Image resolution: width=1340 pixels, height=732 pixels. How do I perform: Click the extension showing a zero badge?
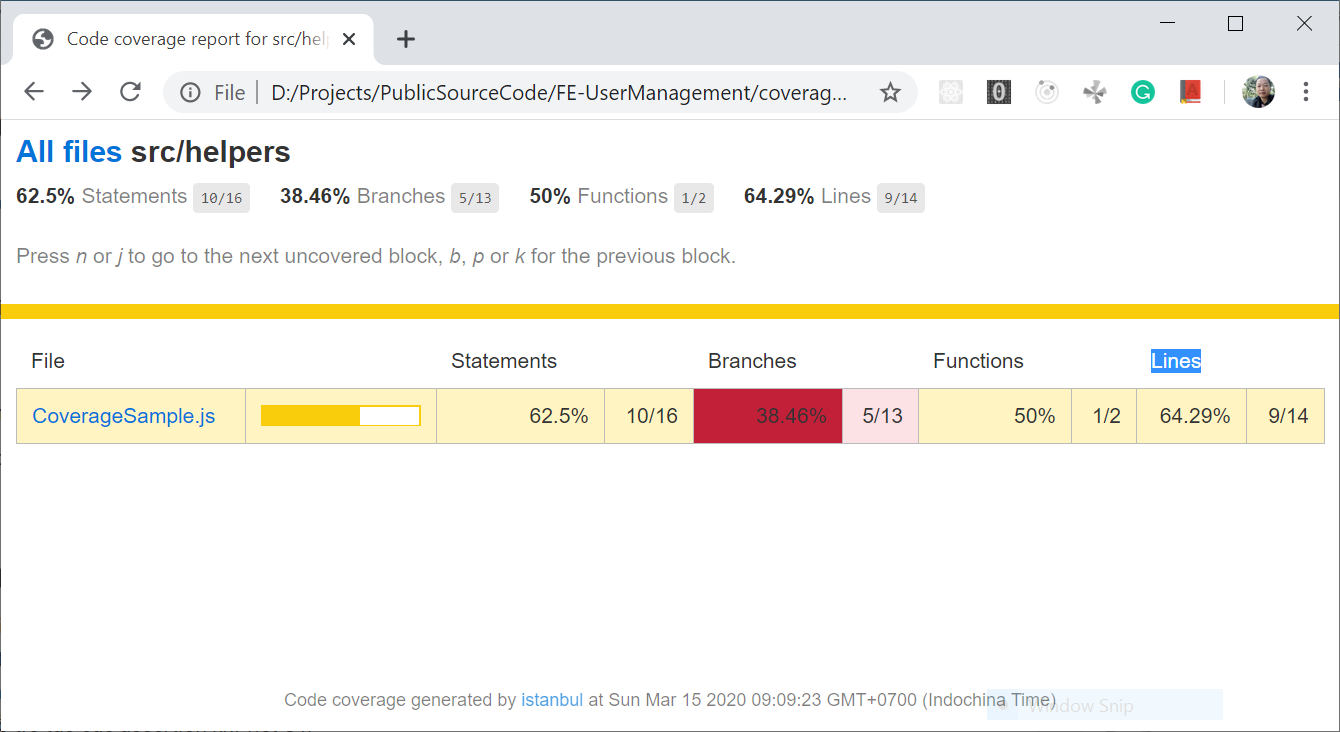coord(998,91)
